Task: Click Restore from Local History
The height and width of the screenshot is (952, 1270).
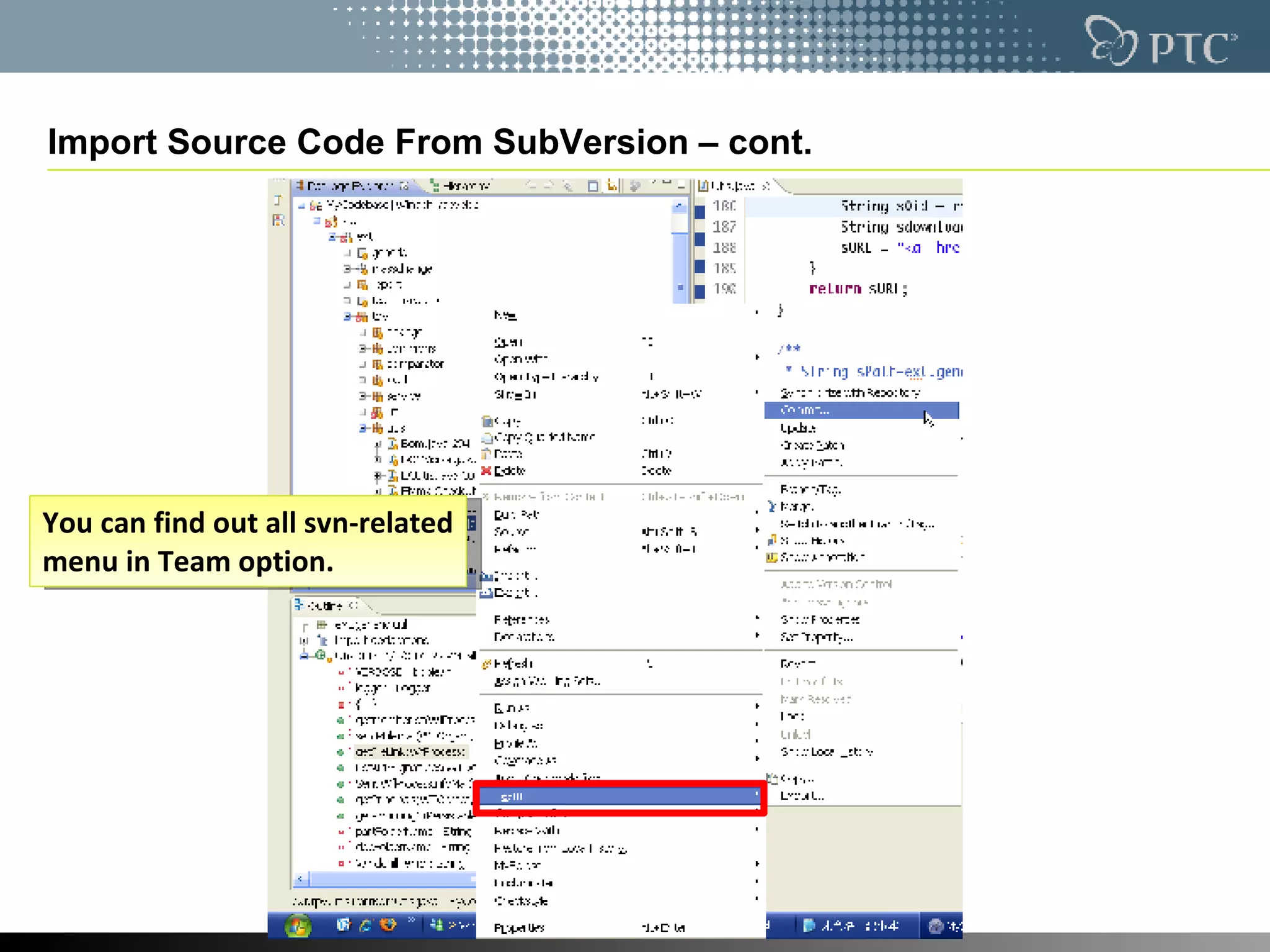Action: (561, 848)
